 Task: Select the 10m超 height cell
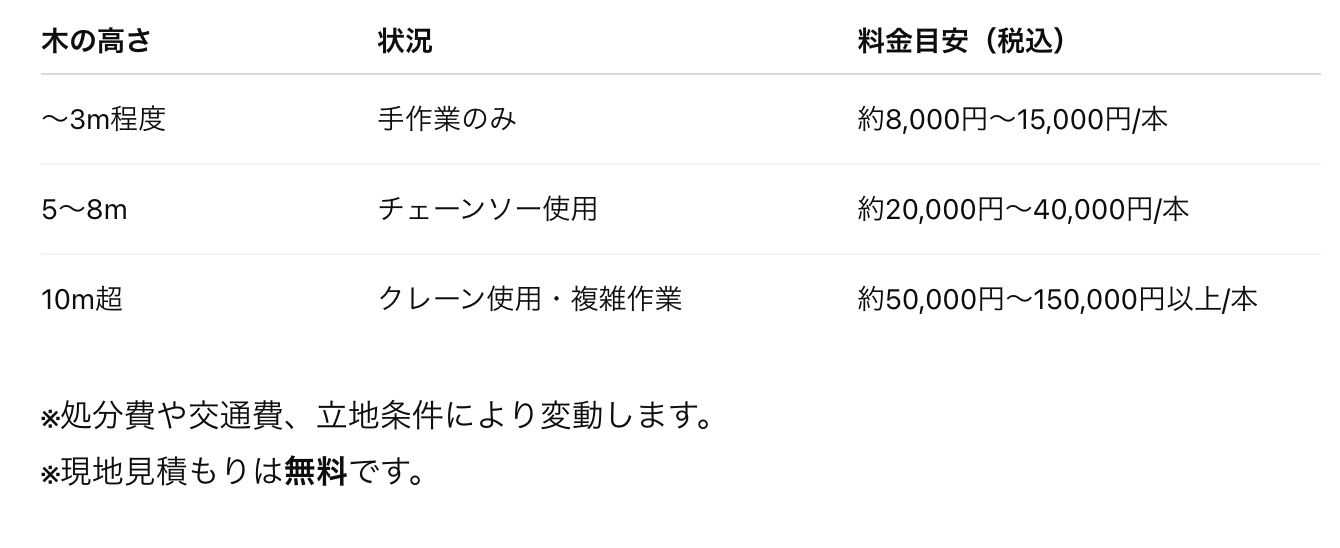pyautogui.click(x=82, y=299)
